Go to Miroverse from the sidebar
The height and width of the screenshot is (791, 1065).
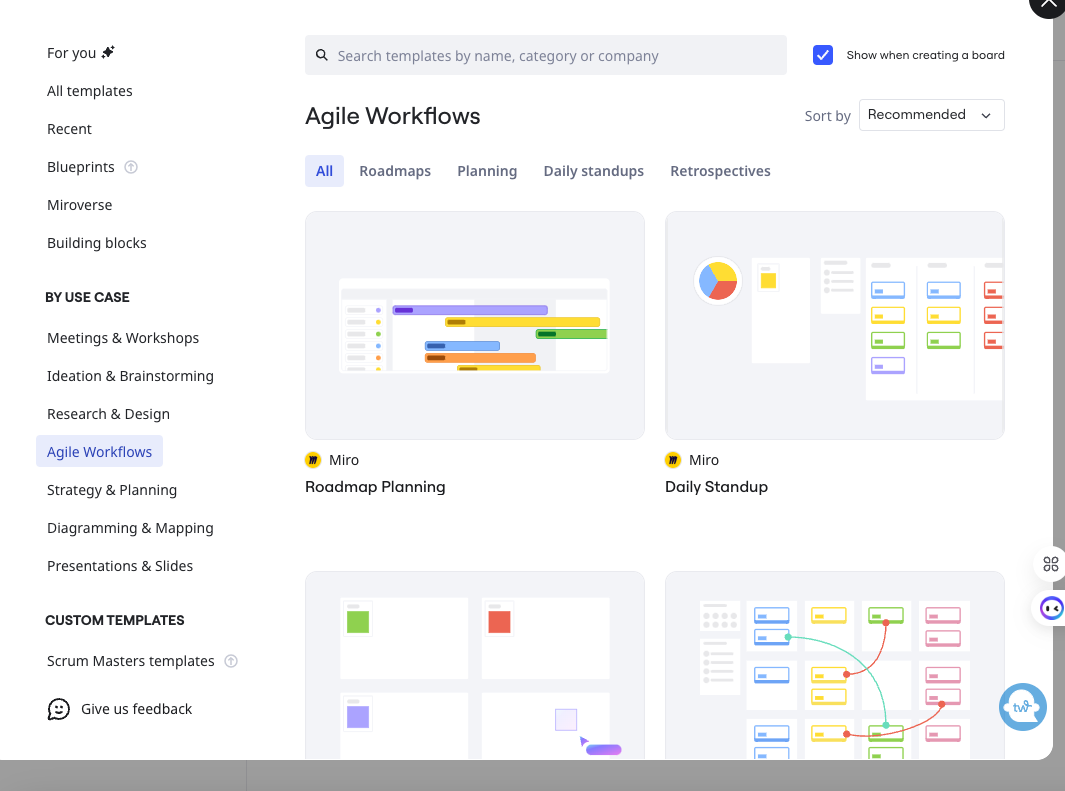tap(79, 205)
